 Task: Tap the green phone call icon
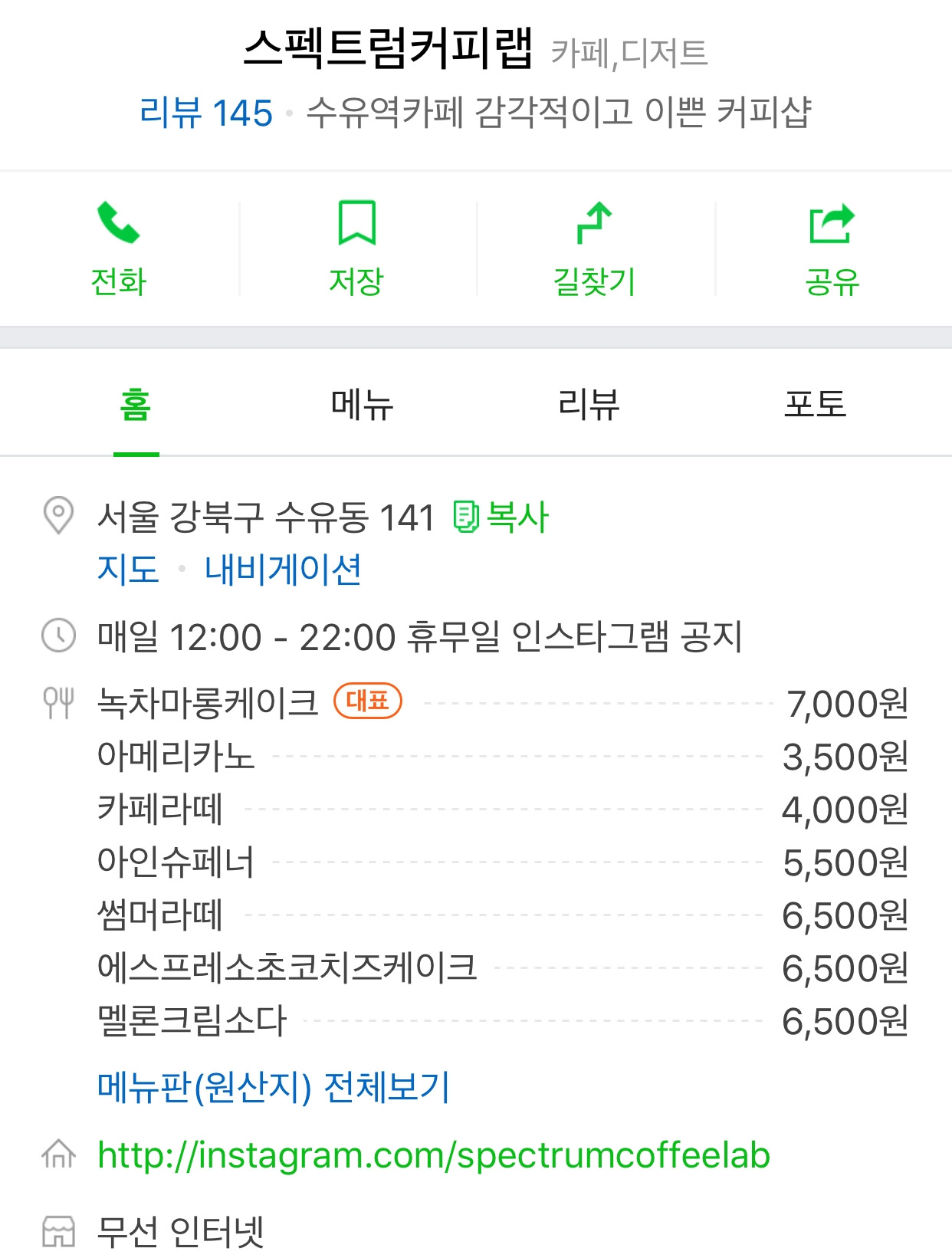coord(119,222)
